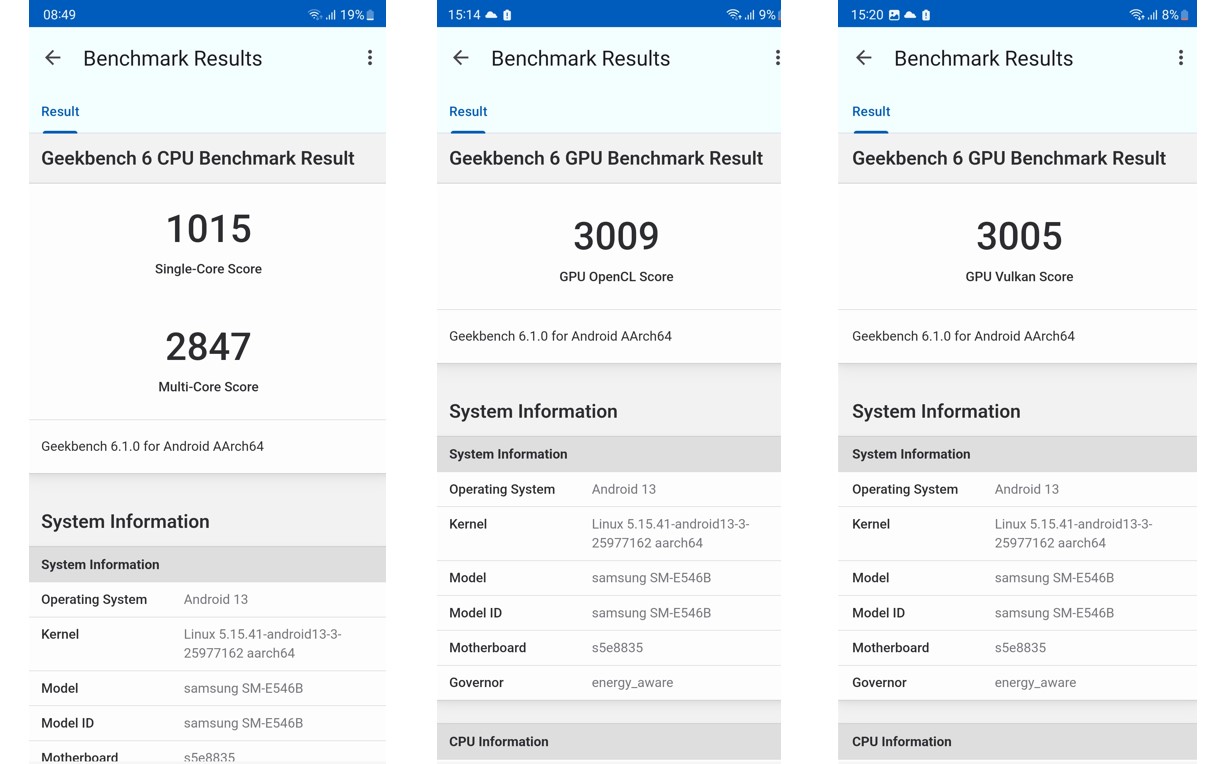Tap the Governor energy_aware row on the OpenCL screen
Image resolution: width=1229 pixels, height=764 pixels.
click(609, 683)
